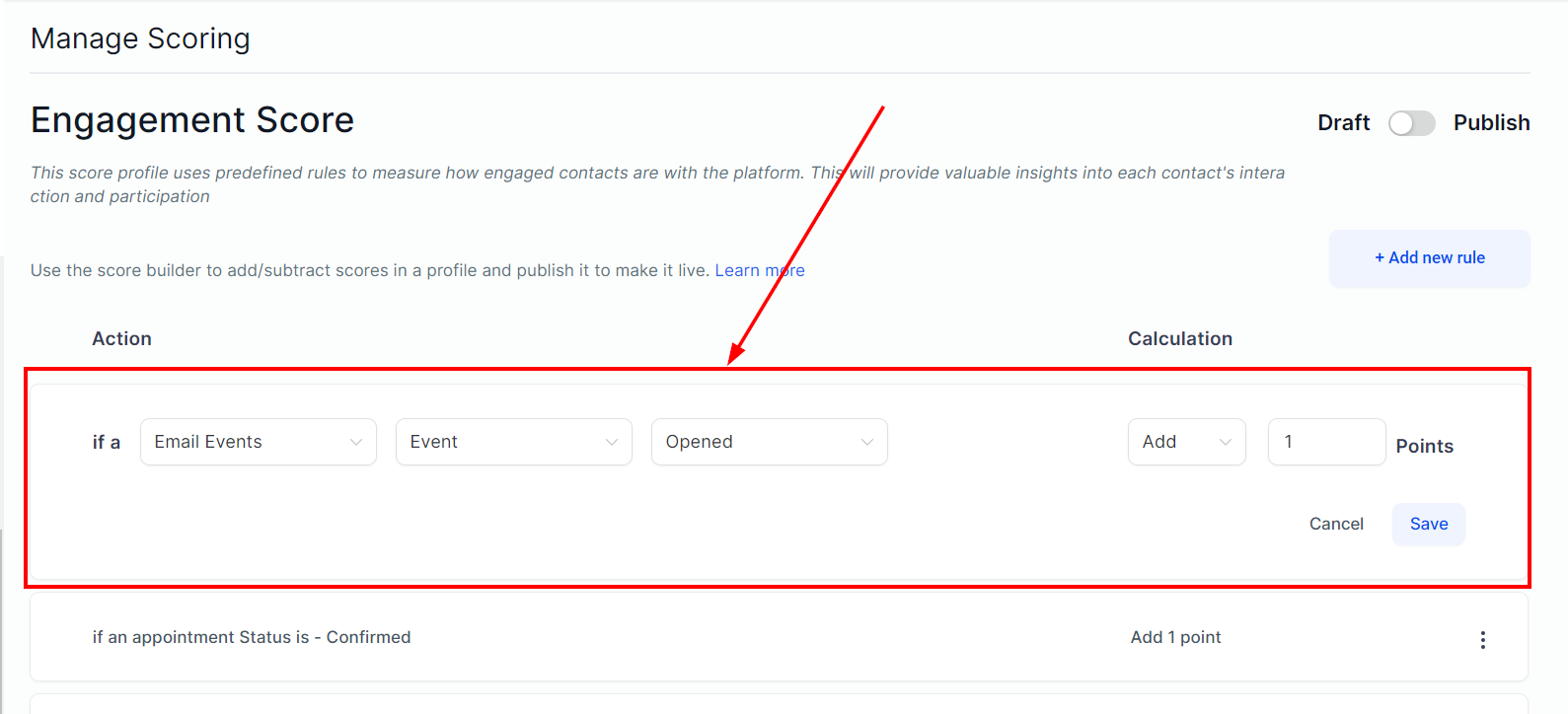Cancel the rule edit
Screen dimensions: 1568x714
click(1336, 524)
